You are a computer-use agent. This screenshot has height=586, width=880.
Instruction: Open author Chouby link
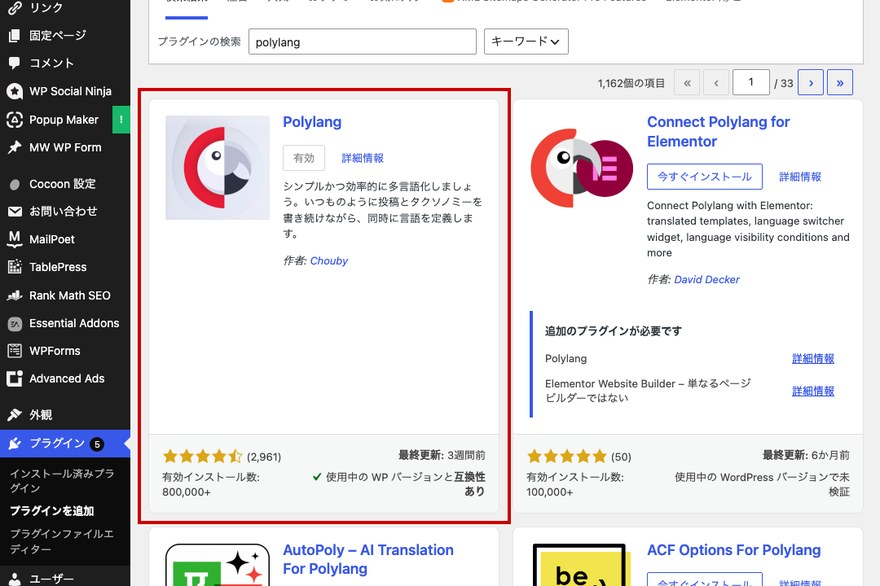click(x=329, y=261)
